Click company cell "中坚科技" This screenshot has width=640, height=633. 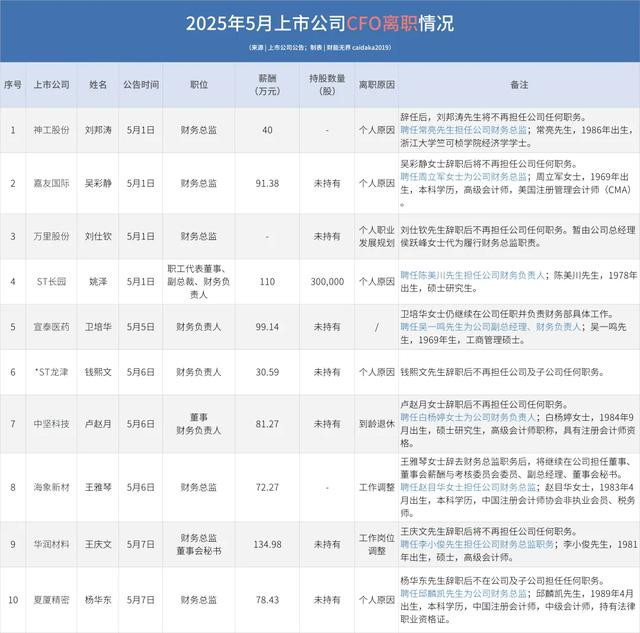51,424
